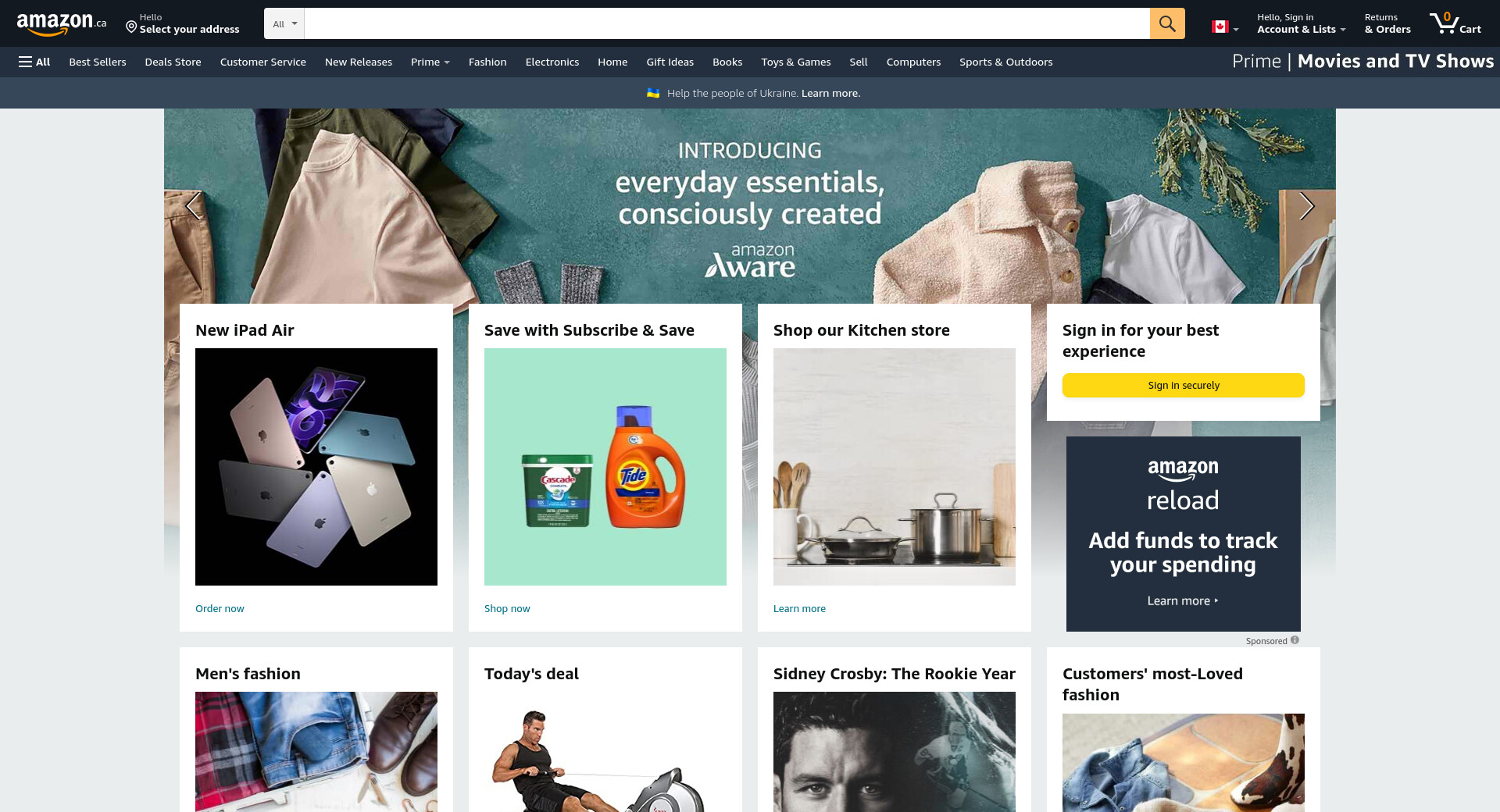Open the All hamburger menu
Viewport: 1500px width, 812px height.
pos(34,62)
